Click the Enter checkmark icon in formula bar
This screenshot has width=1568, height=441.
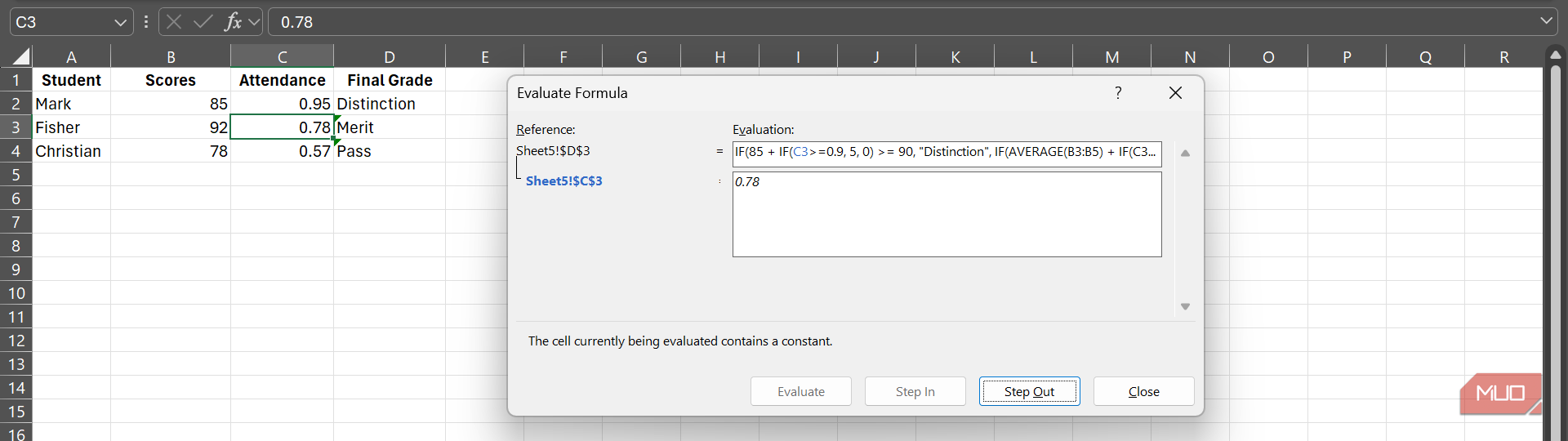pos(203,22)
